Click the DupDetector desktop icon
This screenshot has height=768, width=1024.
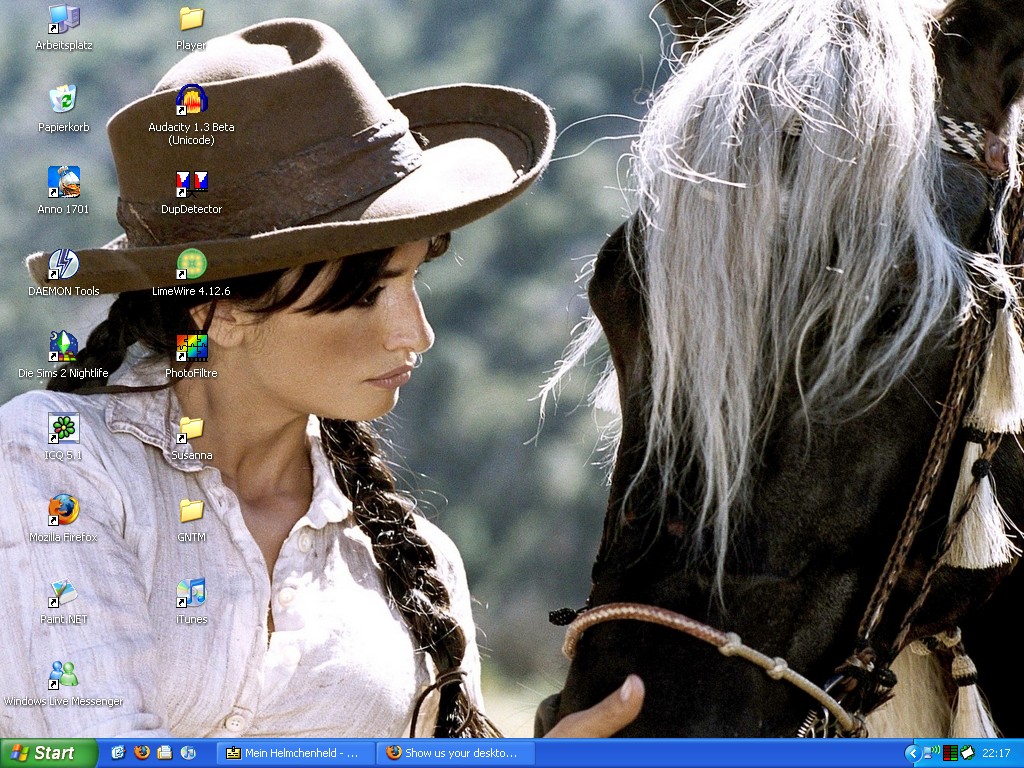click(191, 182)
